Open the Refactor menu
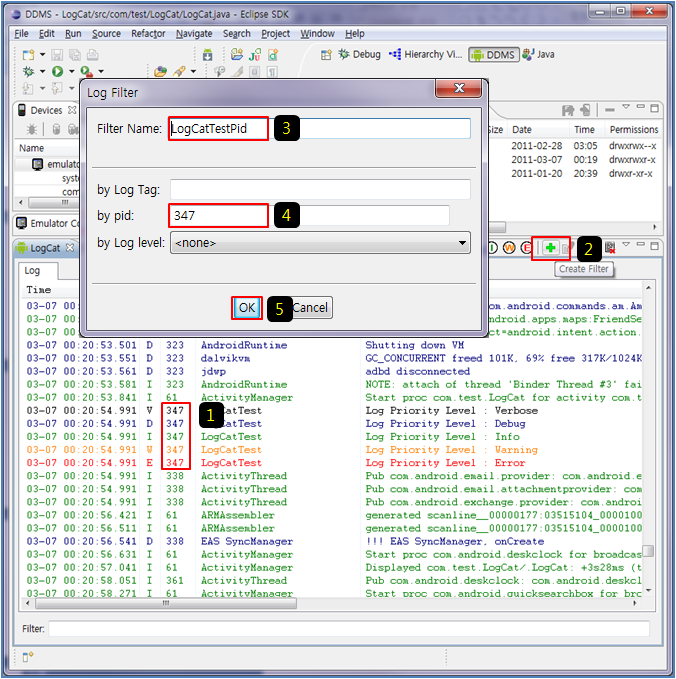Viewport: 676px width, 679px height. coord(148,33)
